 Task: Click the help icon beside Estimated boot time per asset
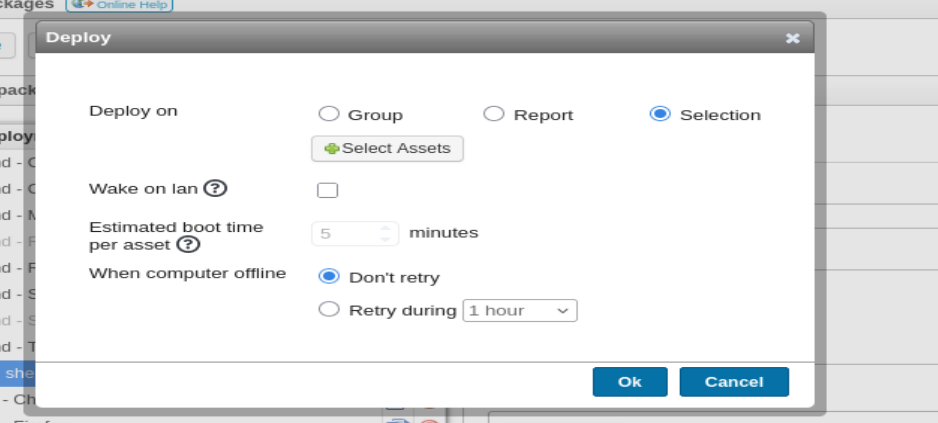coord(188,245)
